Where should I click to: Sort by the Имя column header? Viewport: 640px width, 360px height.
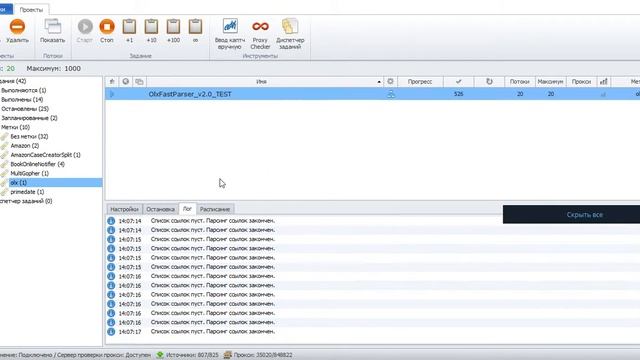pyautogui.click(x=261, y=82)
